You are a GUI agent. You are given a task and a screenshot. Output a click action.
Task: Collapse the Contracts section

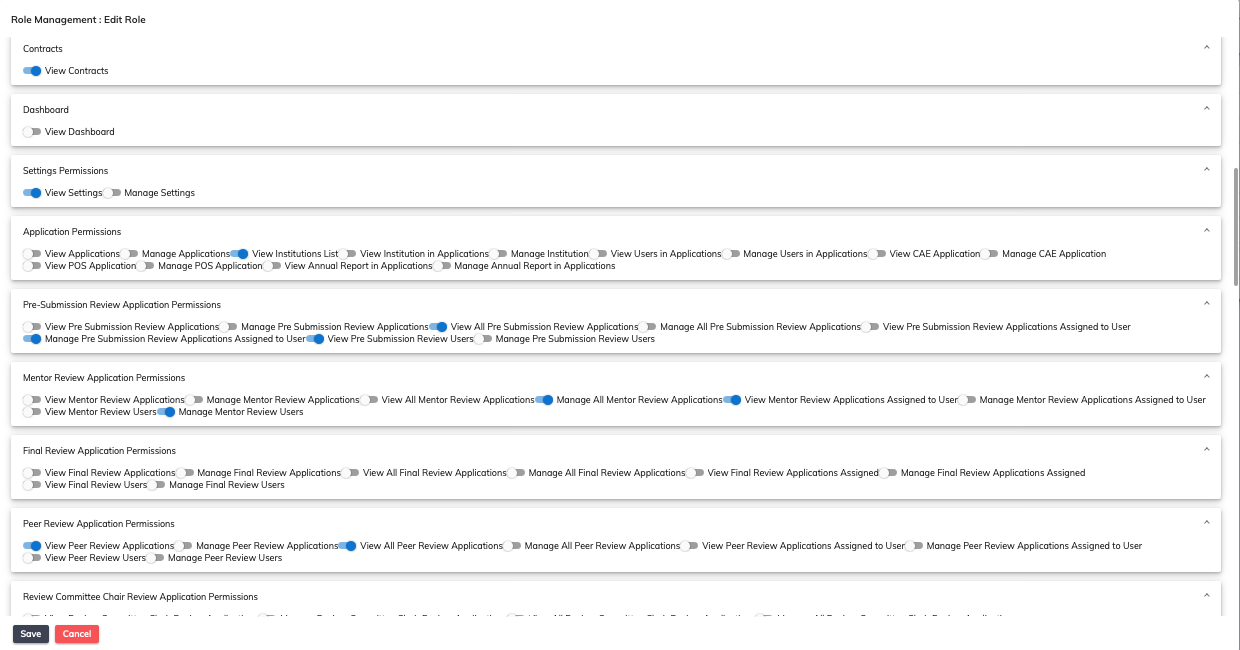point(1206,48)
